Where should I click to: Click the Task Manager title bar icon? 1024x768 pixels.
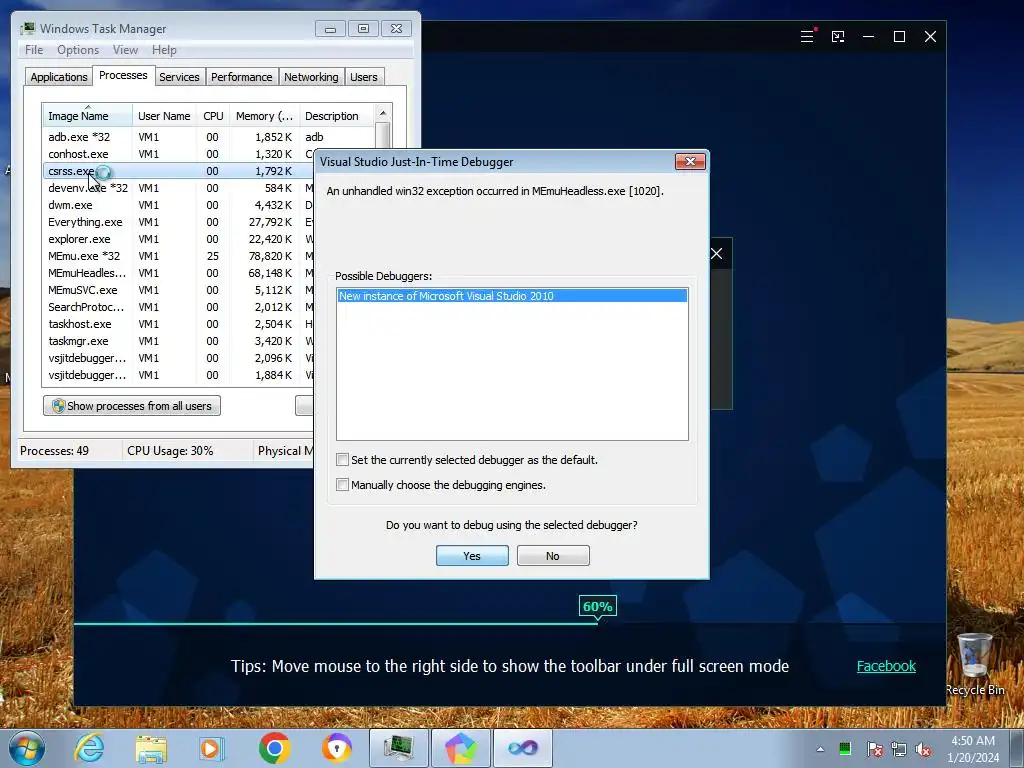coord(27,29)
